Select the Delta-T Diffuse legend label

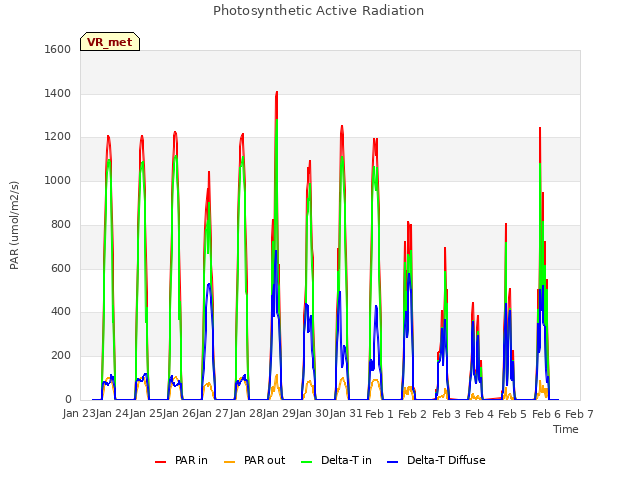(446, 460)
